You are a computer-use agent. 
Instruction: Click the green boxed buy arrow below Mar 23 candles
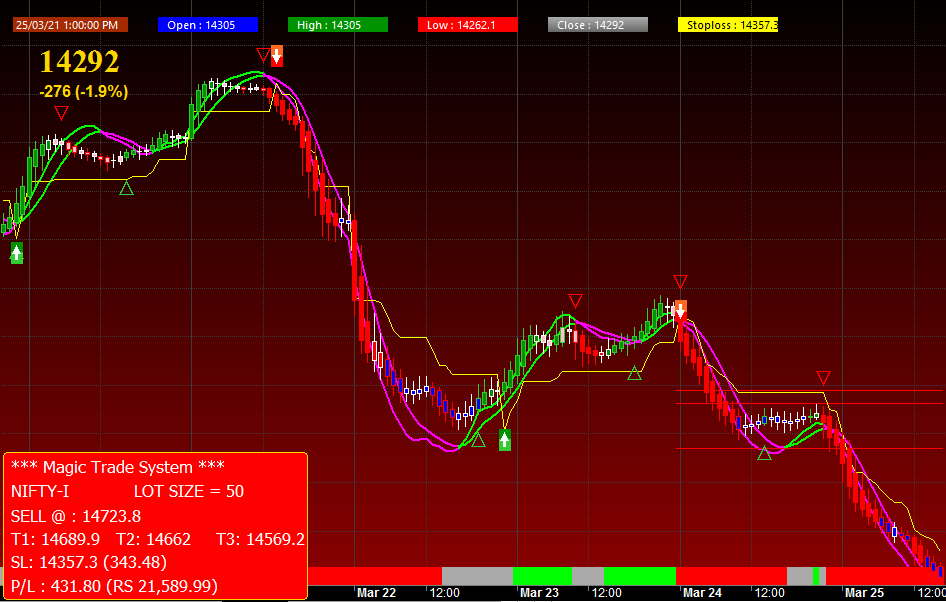coord(504,440)
